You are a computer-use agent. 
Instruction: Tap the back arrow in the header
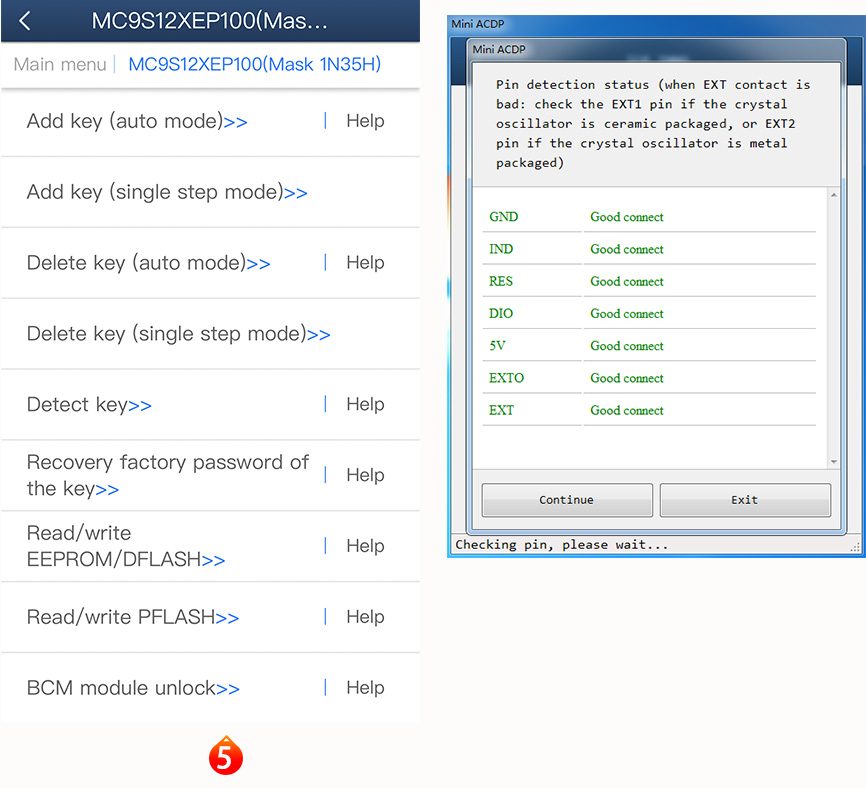click(24, 21)
